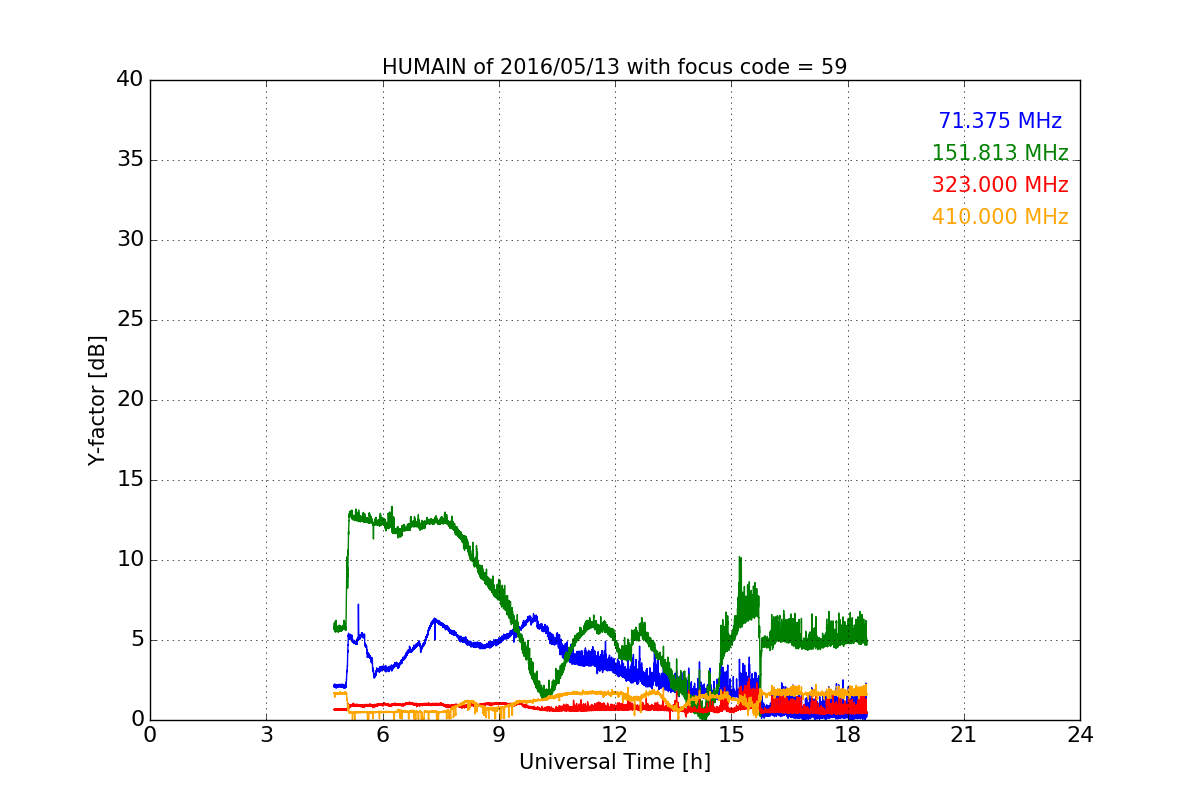Click the y-axis tick label 10

(x=130, y=560)
